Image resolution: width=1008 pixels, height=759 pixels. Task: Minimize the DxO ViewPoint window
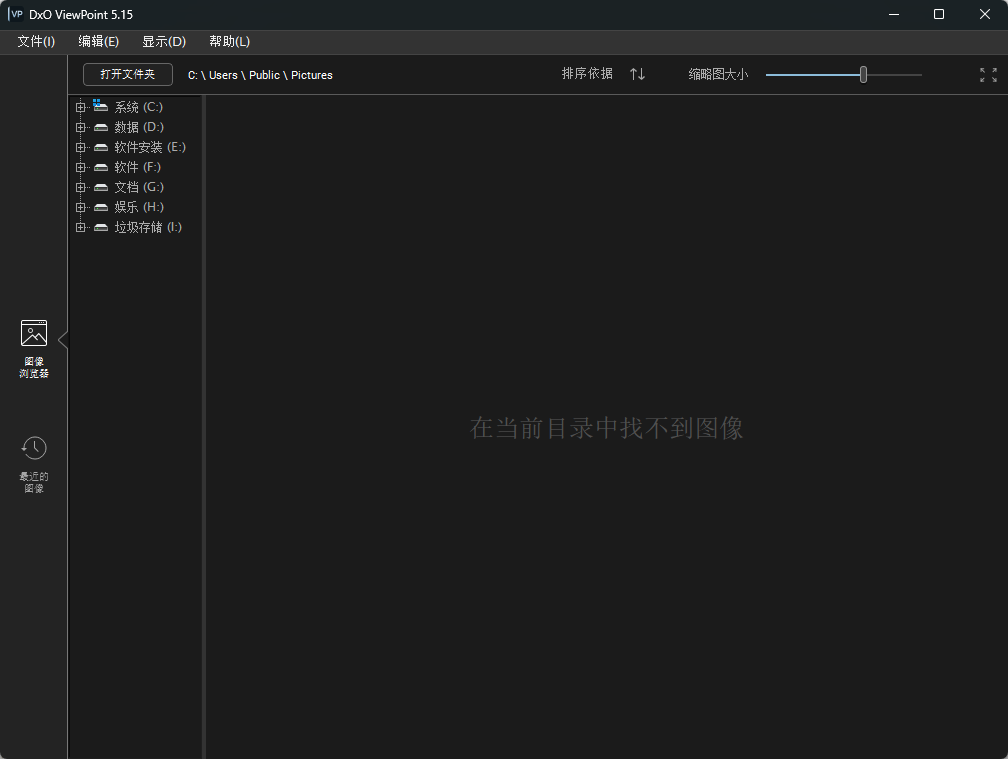[x=894, y=14]
